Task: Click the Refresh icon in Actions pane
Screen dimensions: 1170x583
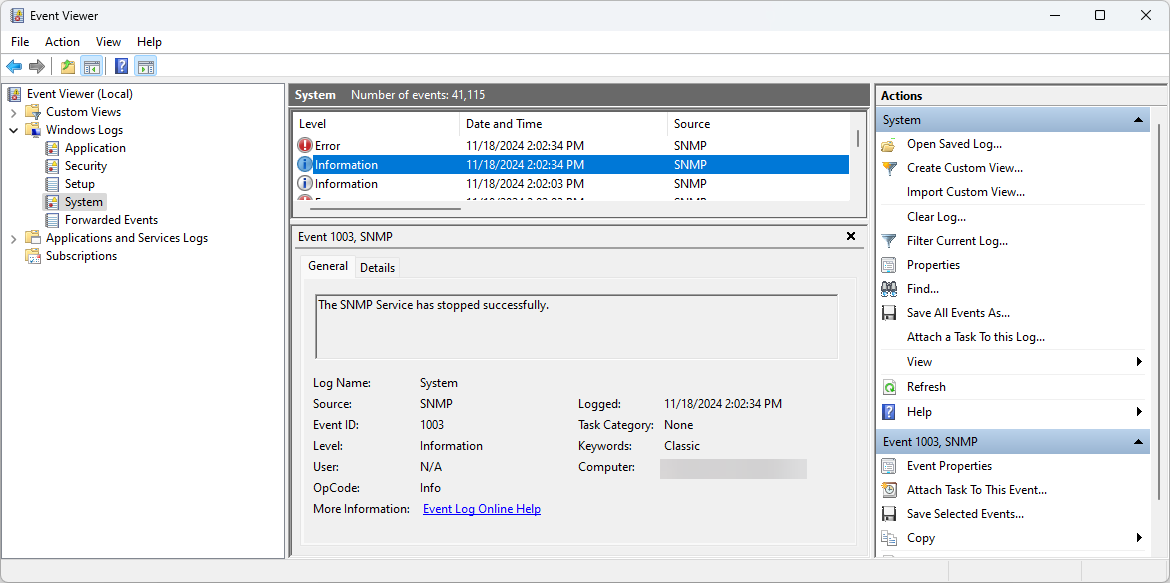Action: coord(890,387)
